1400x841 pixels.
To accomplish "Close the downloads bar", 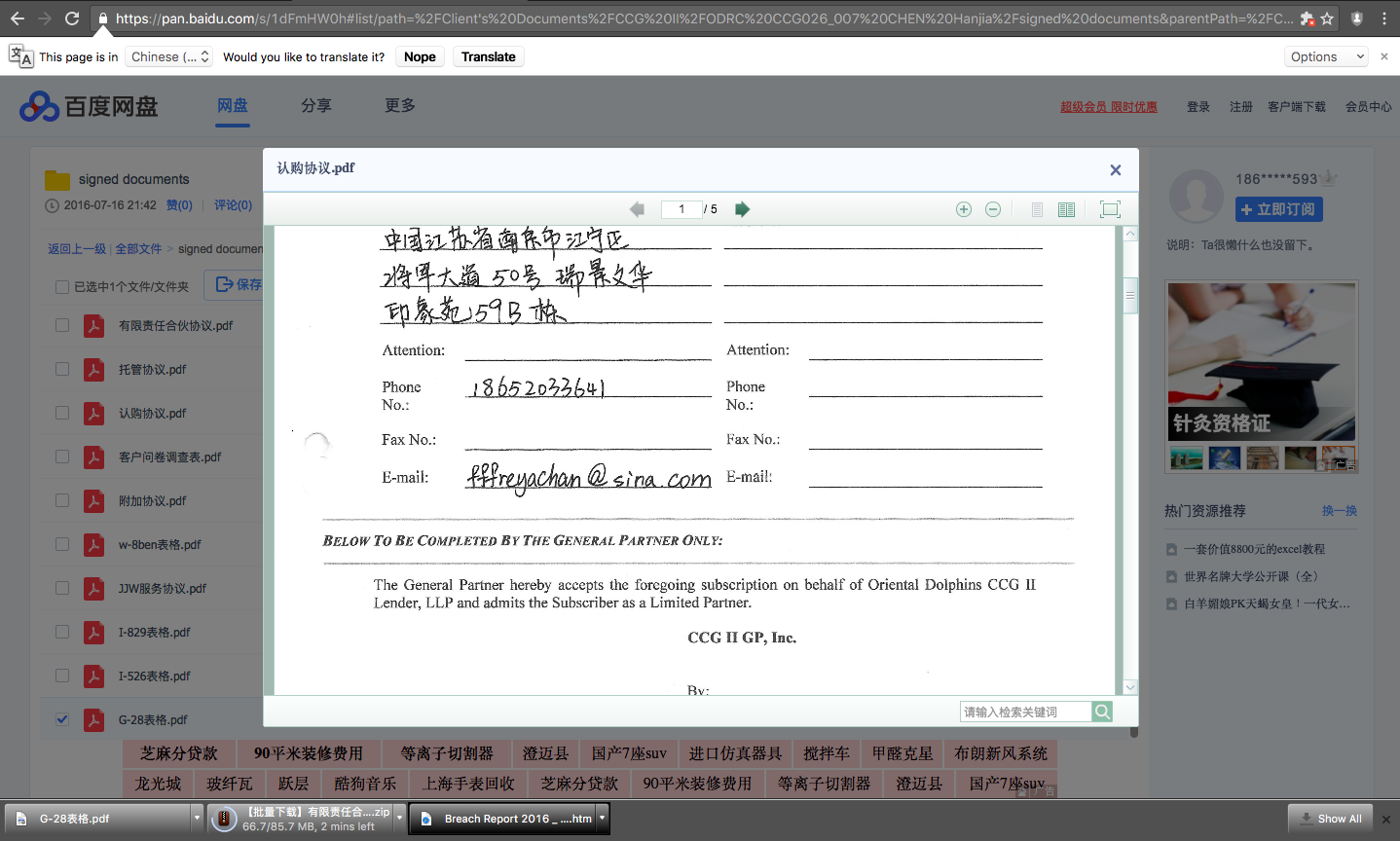I will (1386, 819).
